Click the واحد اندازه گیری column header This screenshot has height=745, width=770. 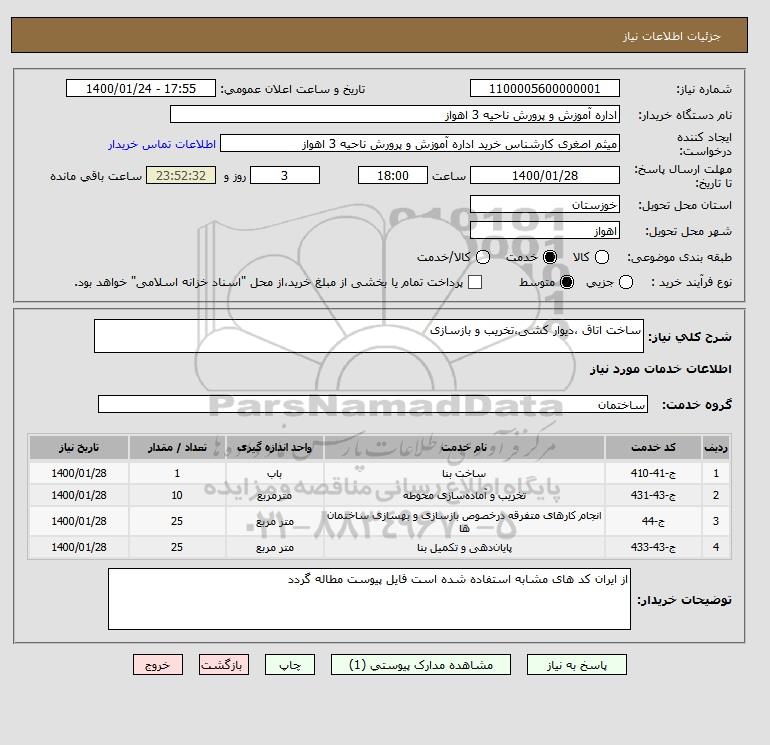coord(275,447)
